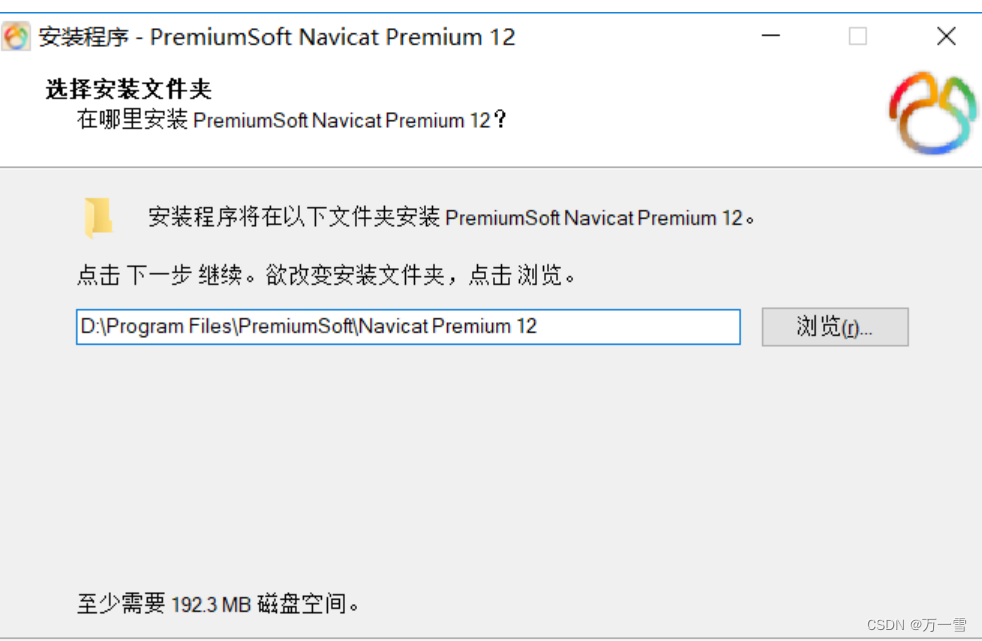982x641 pixels.
Task: Click the heading 选择安装文件夹
Action: [129, 89]
